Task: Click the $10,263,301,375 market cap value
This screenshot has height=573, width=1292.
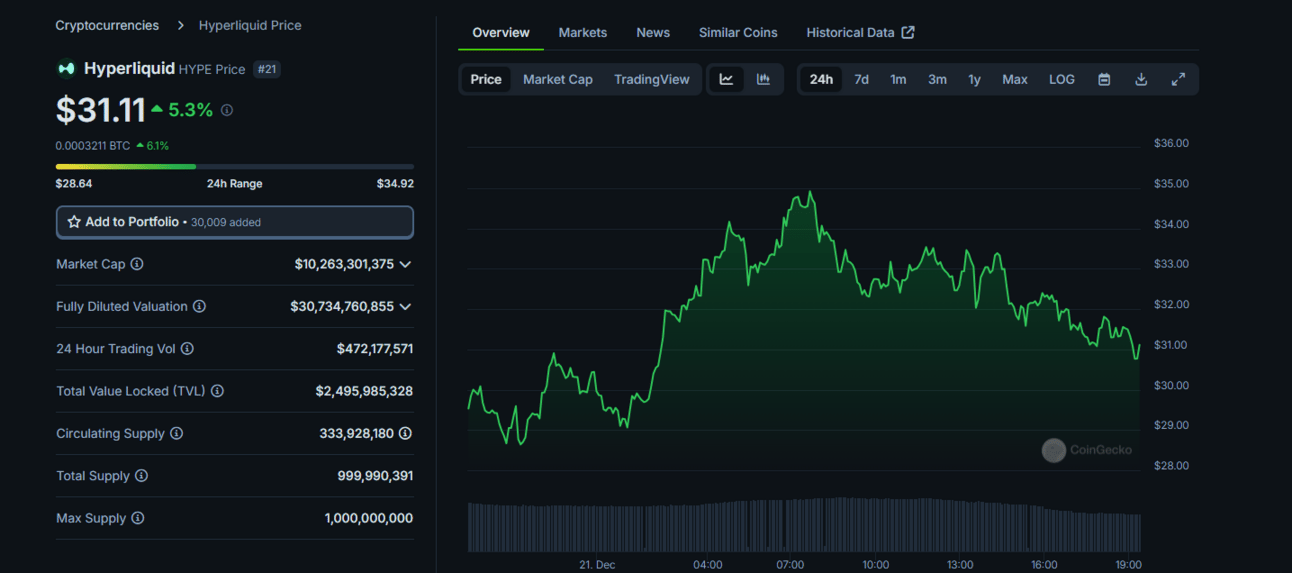Action: [344, 264]
